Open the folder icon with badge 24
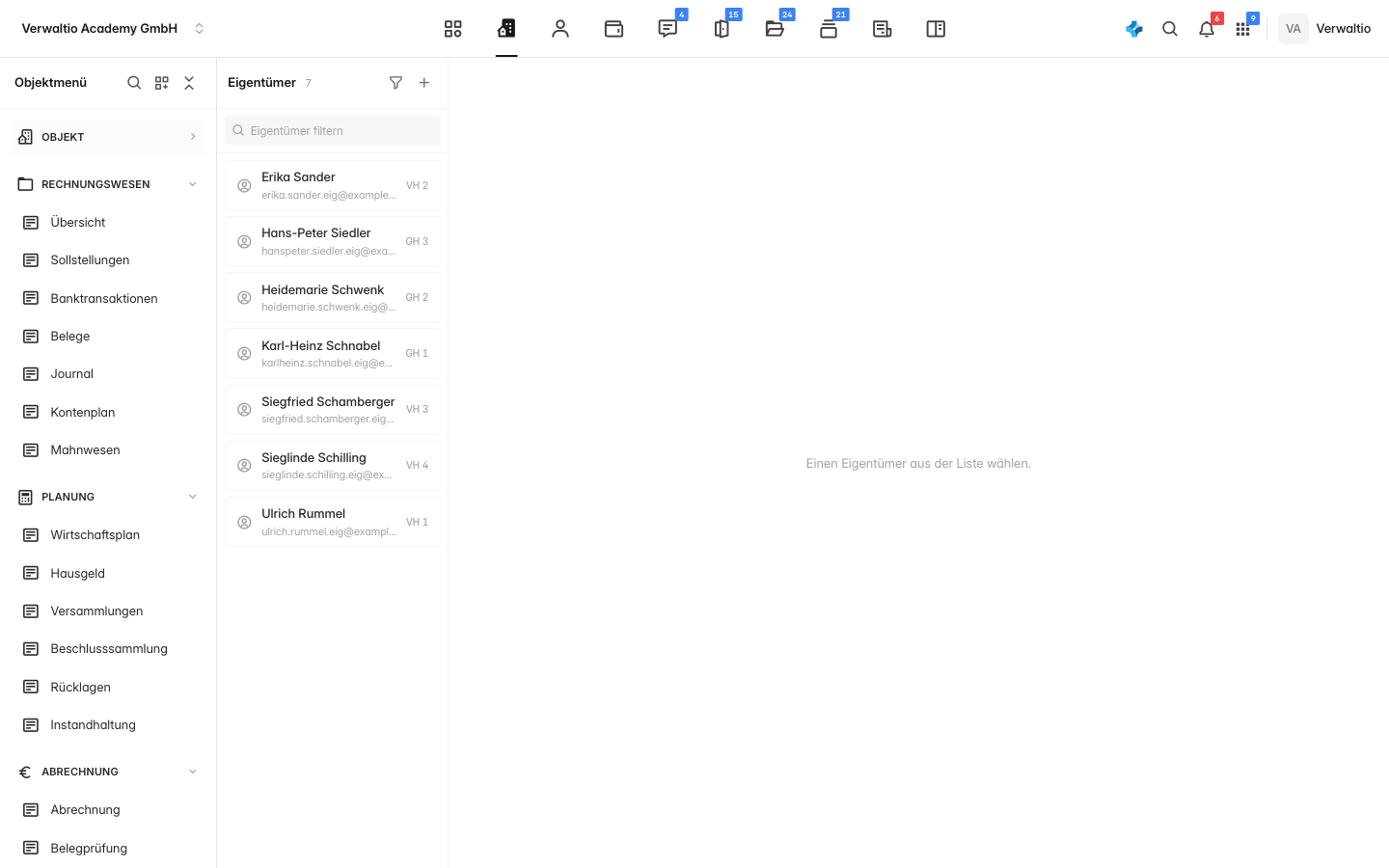This screenshot has width=1389, height=868. pyautogui.click(x=775, y=29)
